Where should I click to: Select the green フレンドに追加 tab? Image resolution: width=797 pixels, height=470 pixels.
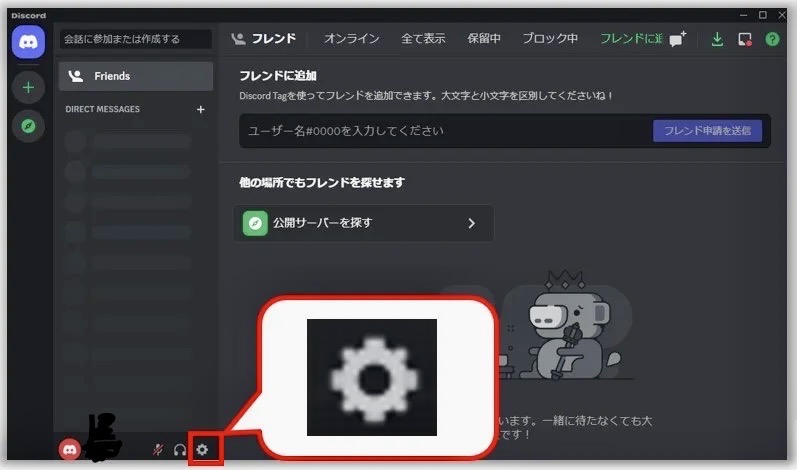click(631, 39)
